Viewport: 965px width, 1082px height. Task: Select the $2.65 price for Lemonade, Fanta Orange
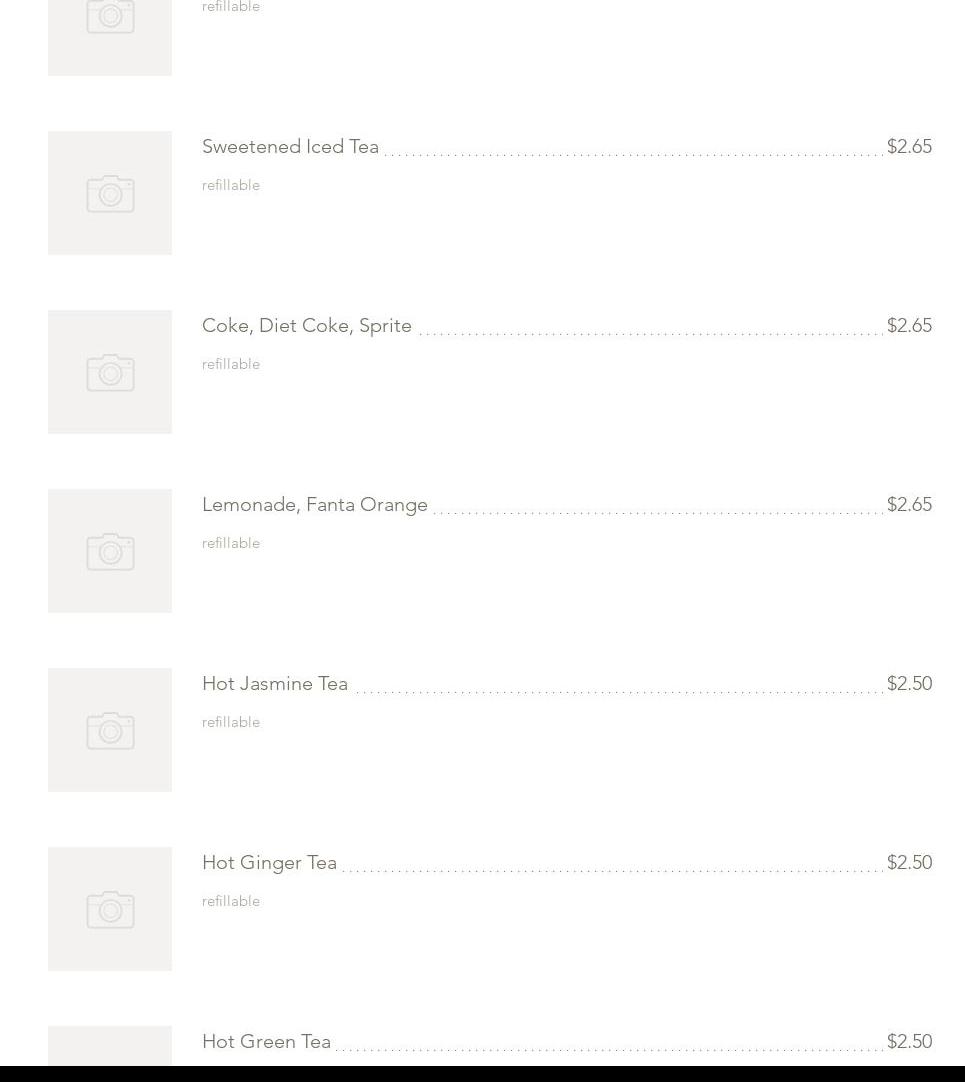coord(909,505)
